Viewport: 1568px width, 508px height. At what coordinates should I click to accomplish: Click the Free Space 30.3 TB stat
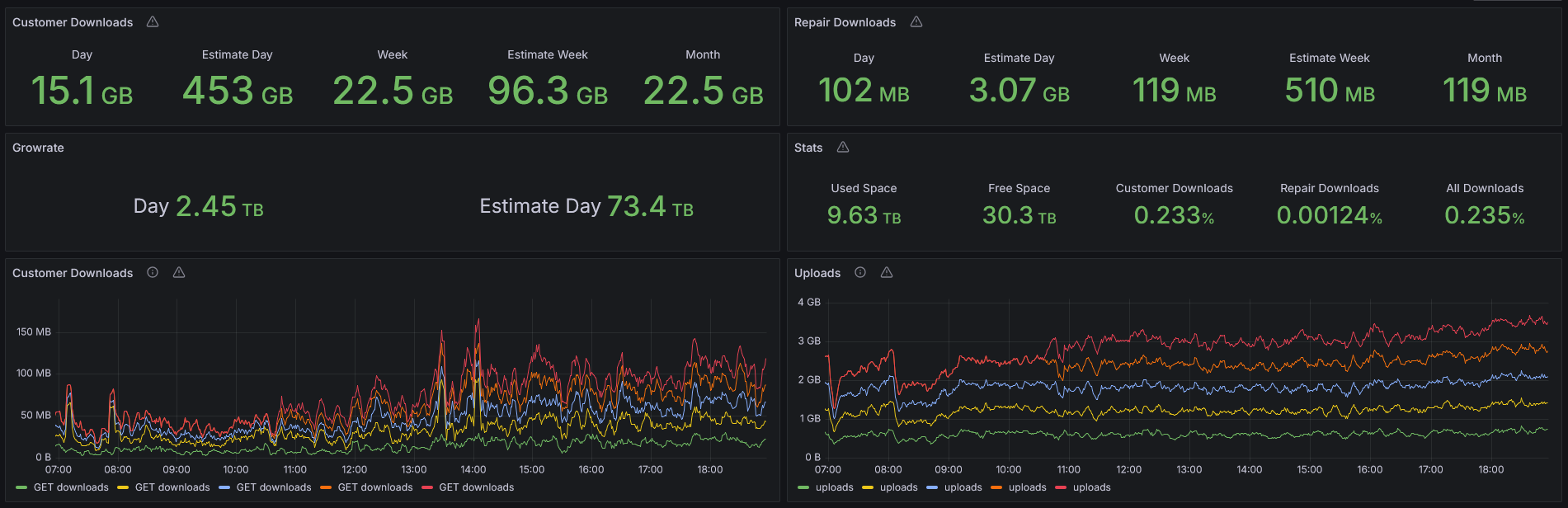point(1019,215)
